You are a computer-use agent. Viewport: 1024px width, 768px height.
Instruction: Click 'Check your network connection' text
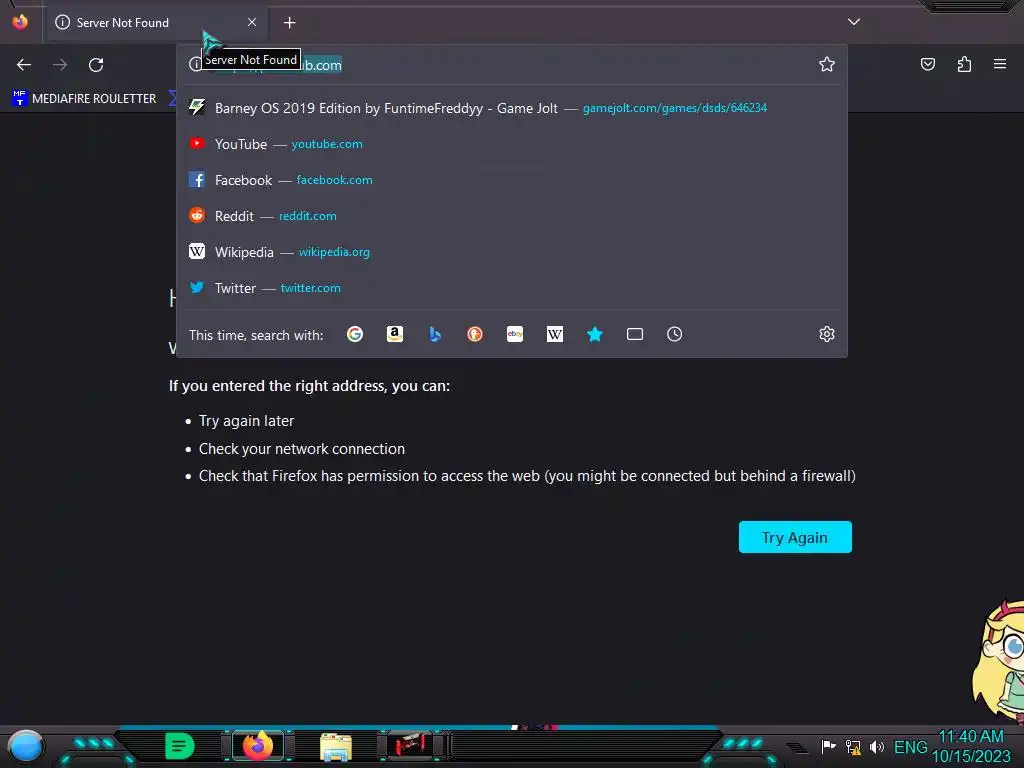[x=302, y=449]
